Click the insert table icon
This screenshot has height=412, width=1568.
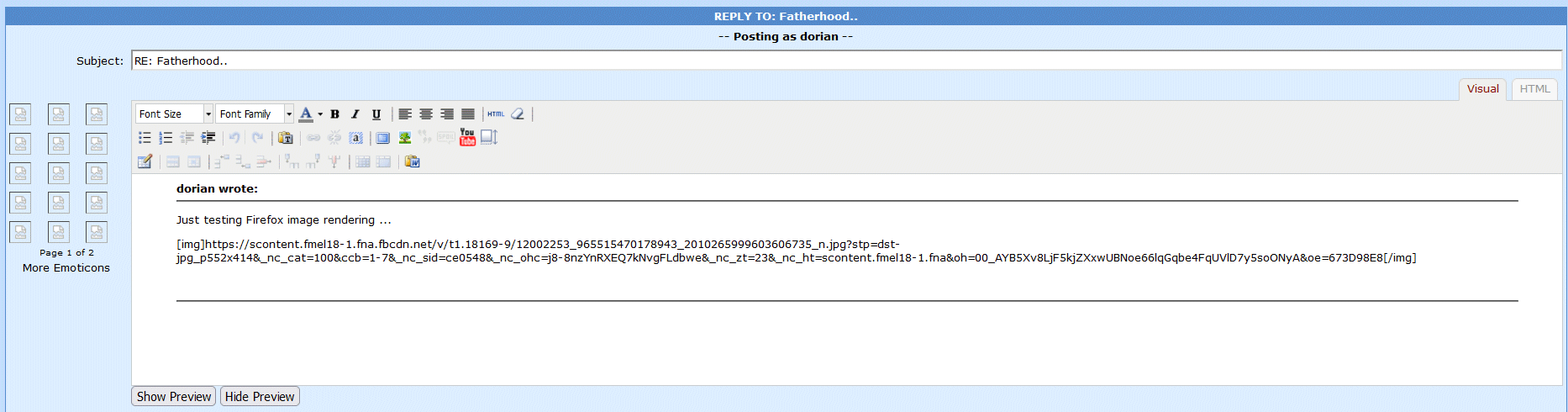pyautogui.click(x=145, y=161)
